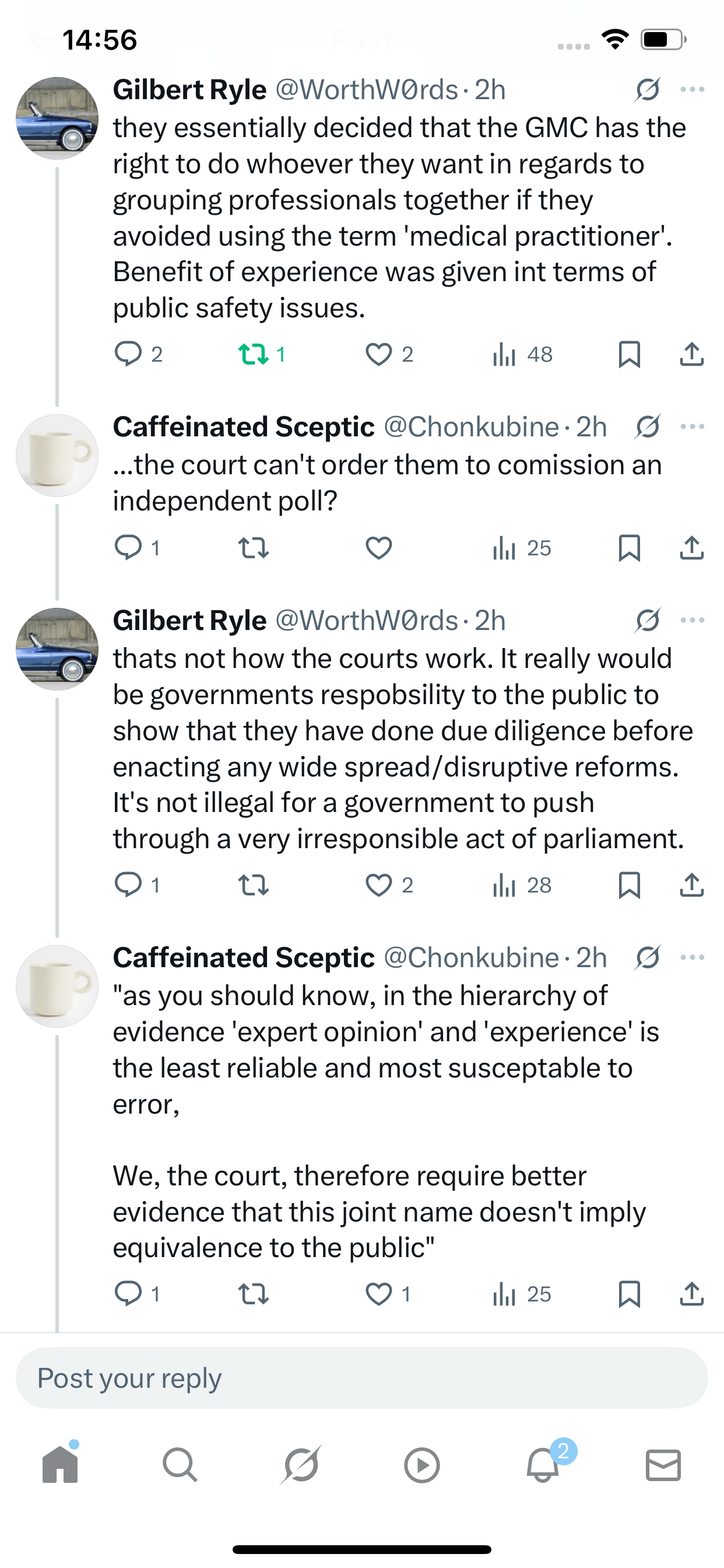This screenshot has height=1568, width=724.
Task: View analytics of the 'thats not how the courts work' post
Action: tap(504, 885)
